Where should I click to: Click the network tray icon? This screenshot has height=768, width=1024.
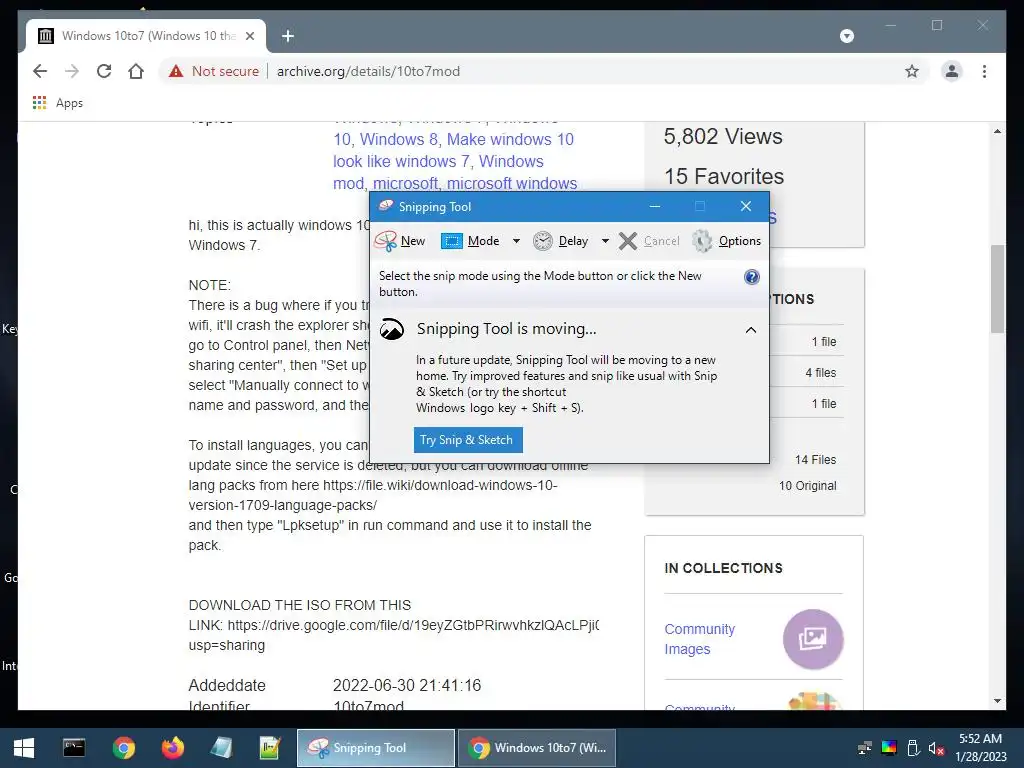(865, 748)
